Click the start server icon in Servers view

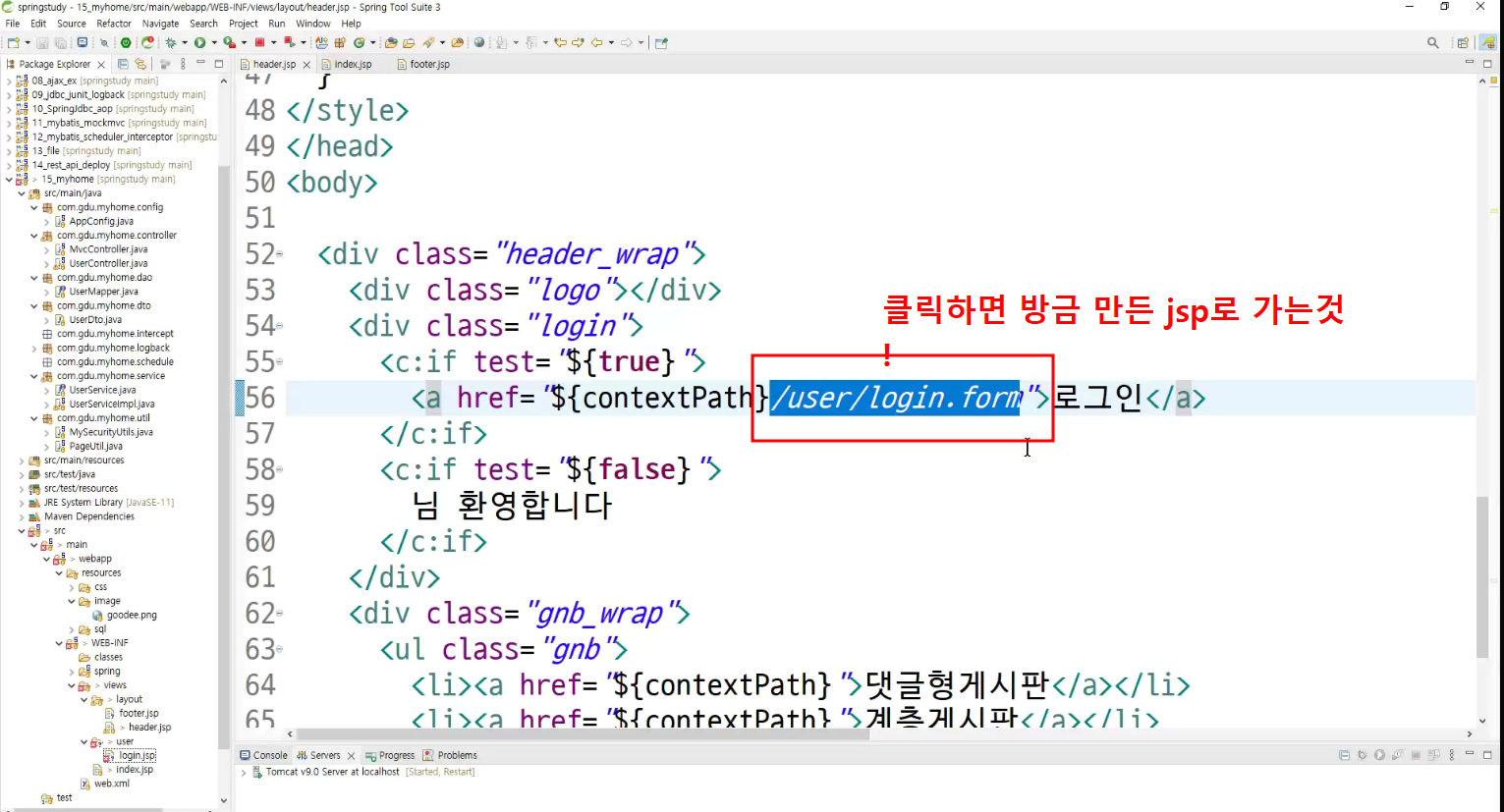pyautogui.click(x=1379, y=755)
